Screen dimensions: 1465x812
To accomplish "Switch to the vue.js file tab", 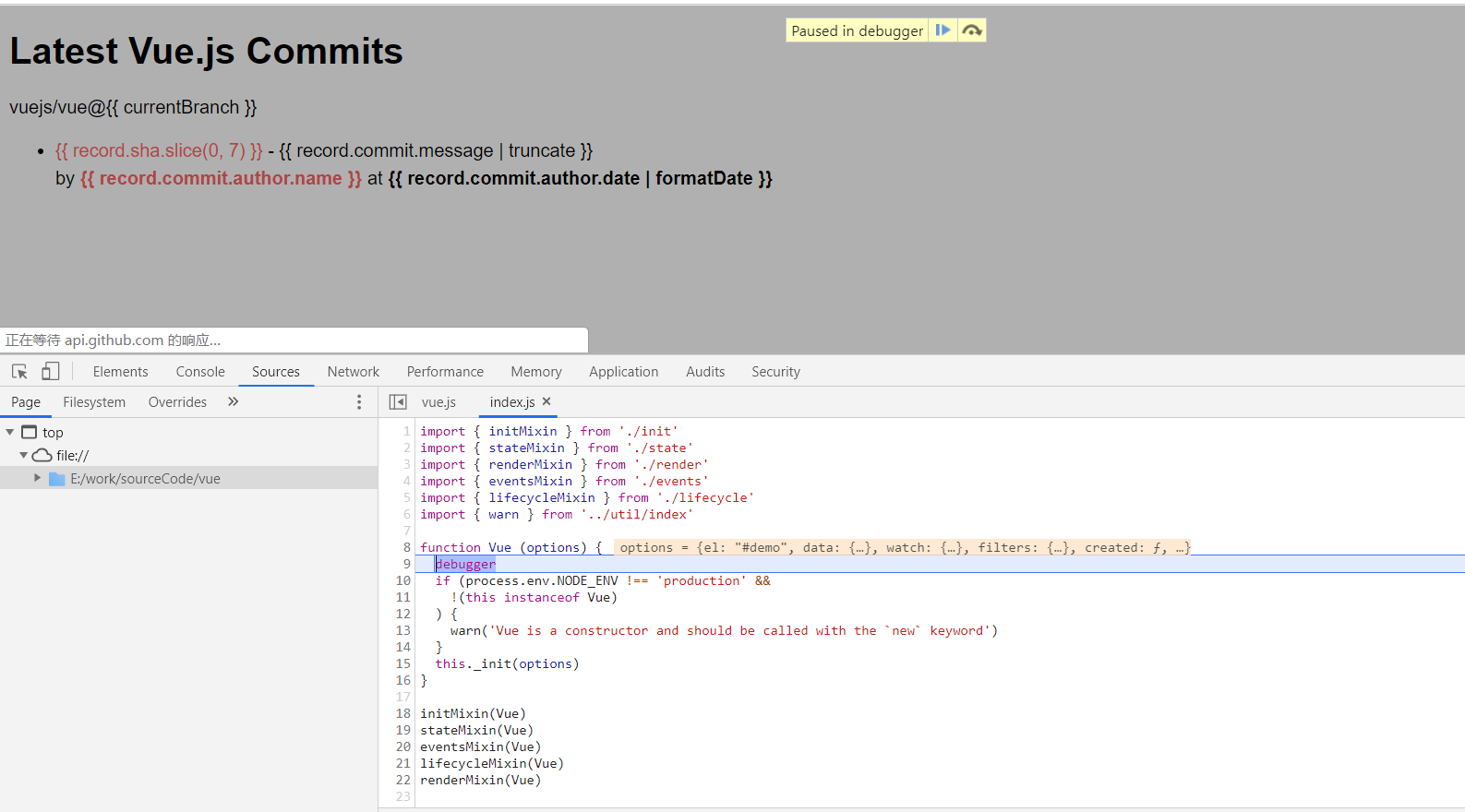I will 439,401.
